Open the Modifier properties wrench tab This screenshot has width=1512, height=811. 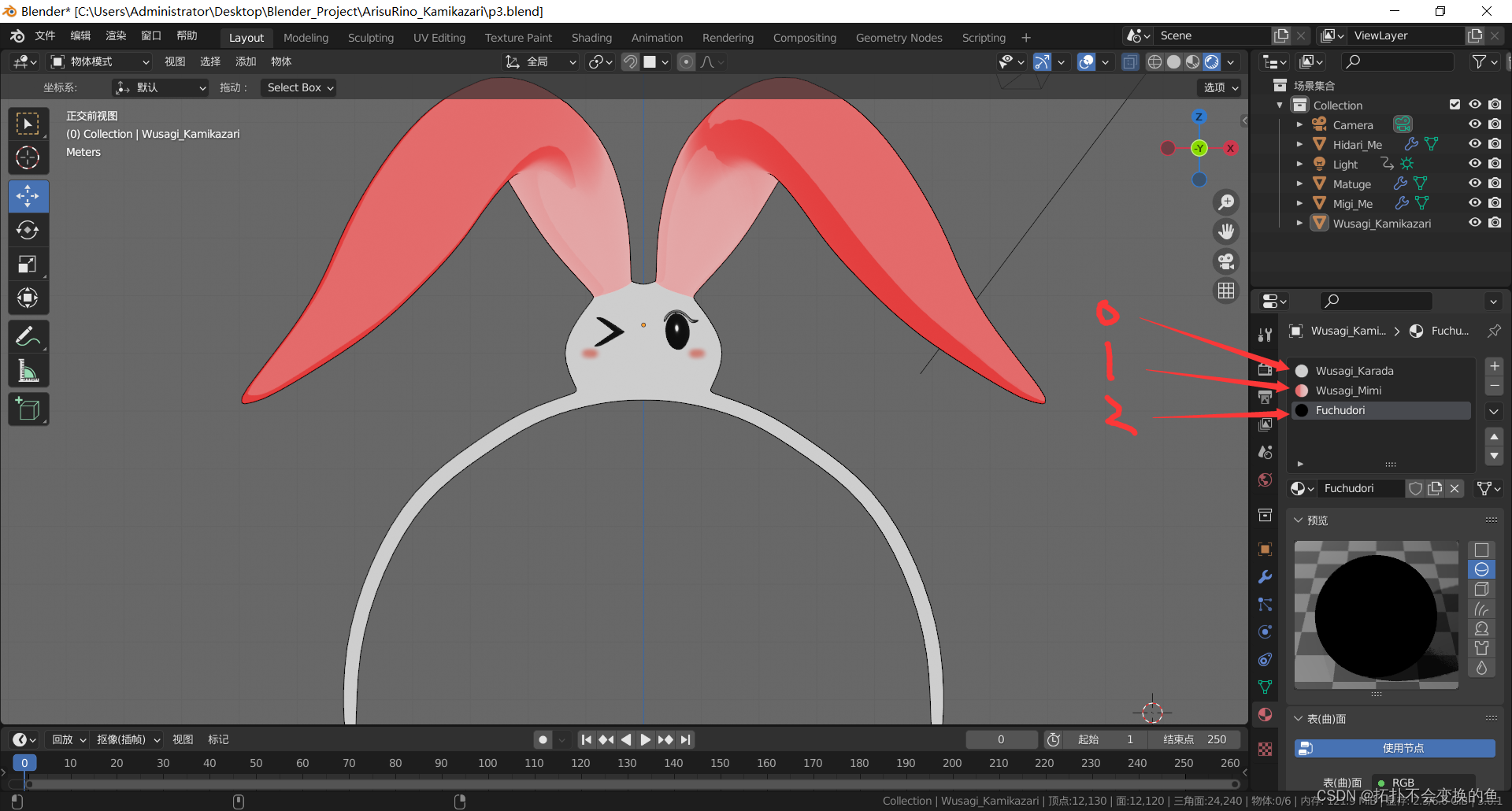(x=1265, y=577)
